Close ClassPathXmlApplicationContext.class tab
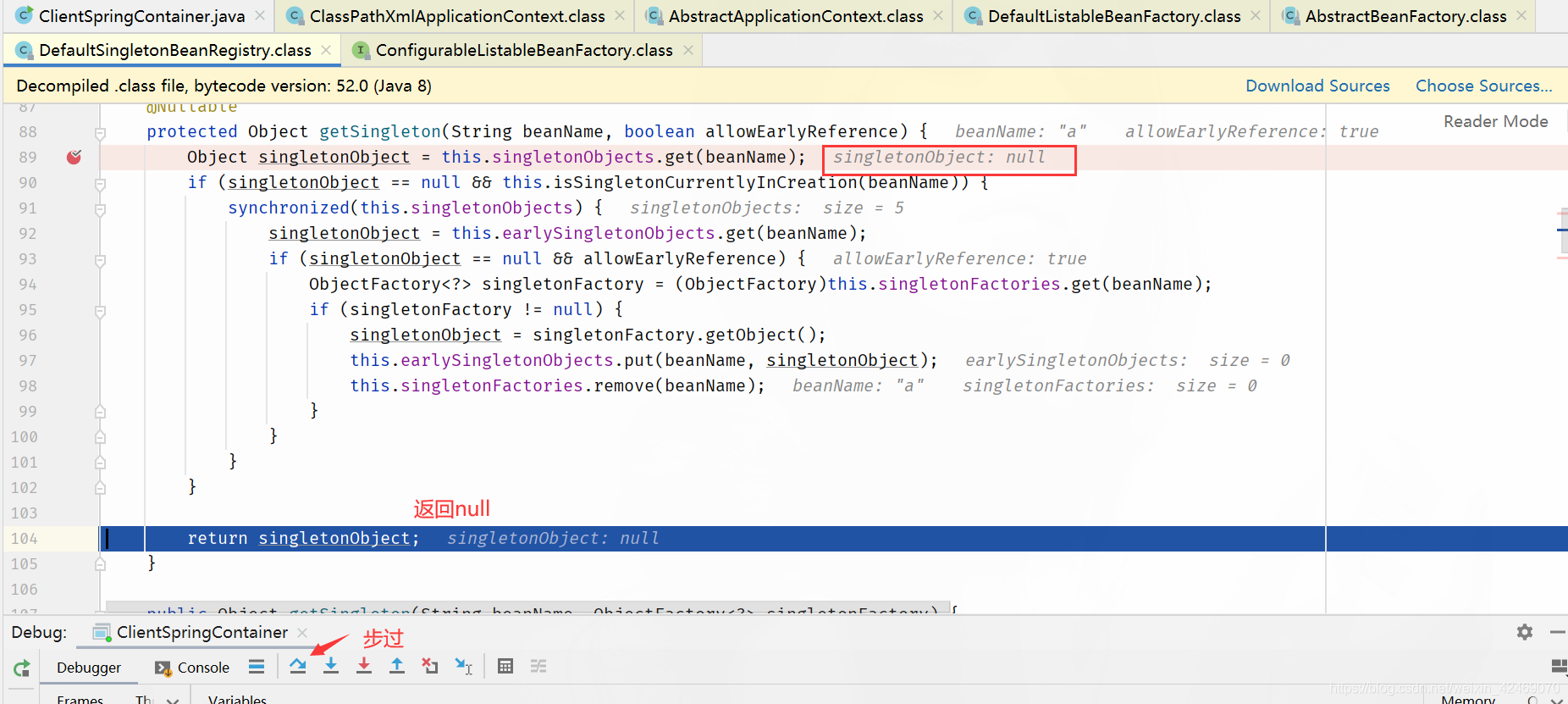This screenshot has width=1568, height=704. 620,16
